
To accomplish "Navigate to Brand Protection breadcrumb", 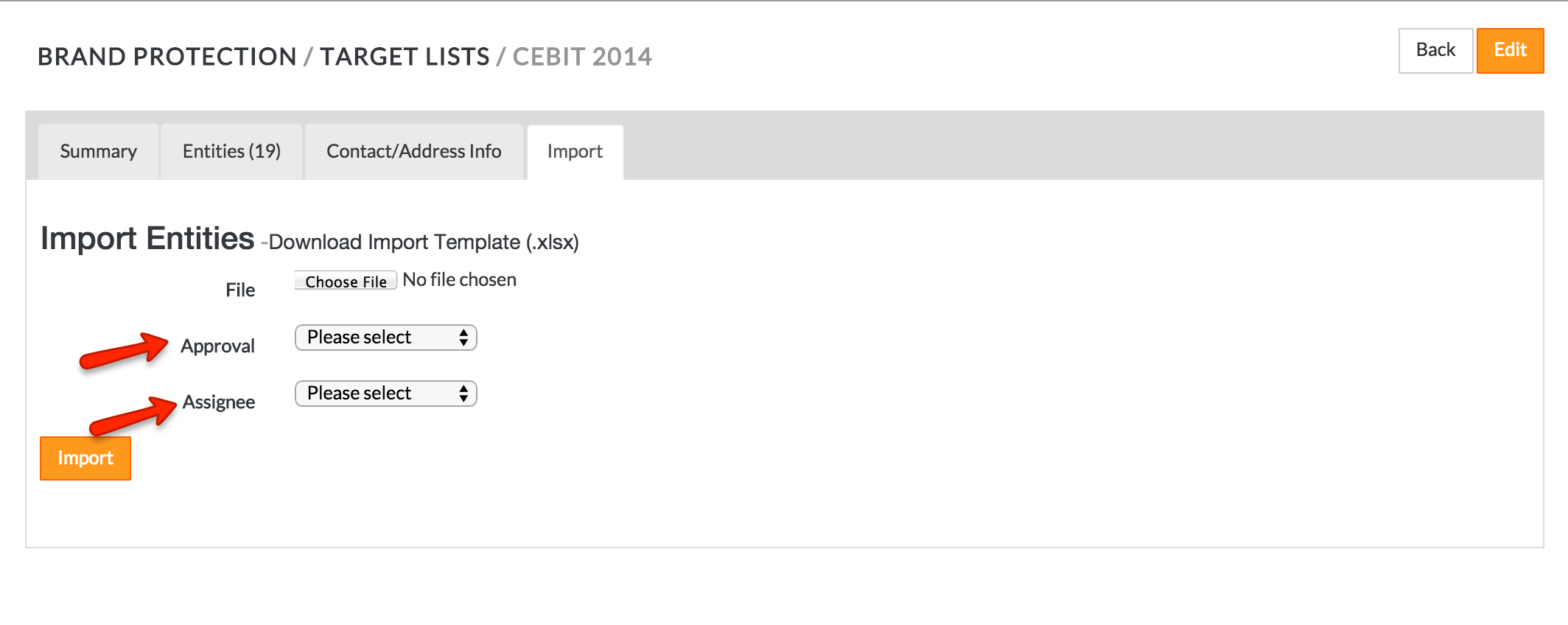I will point(167,57).
